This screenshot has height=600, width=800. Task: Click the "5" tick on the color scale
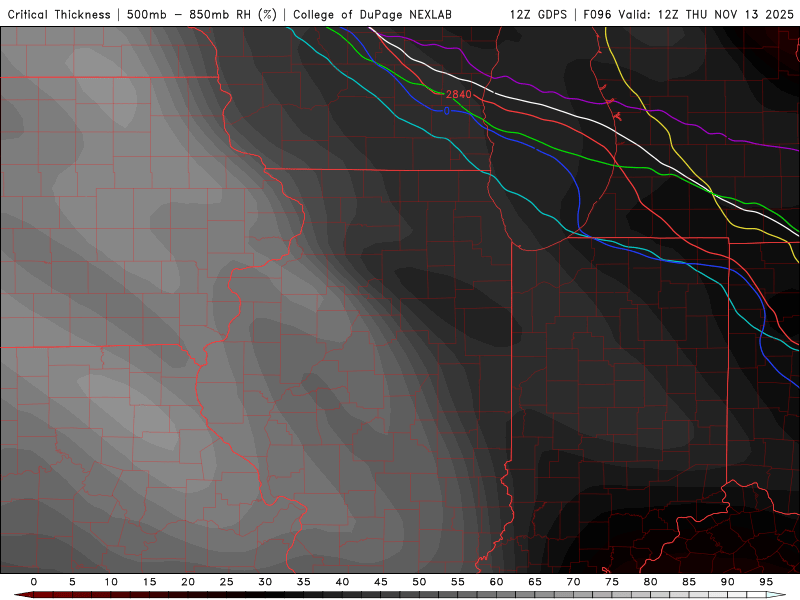[72, 582]
